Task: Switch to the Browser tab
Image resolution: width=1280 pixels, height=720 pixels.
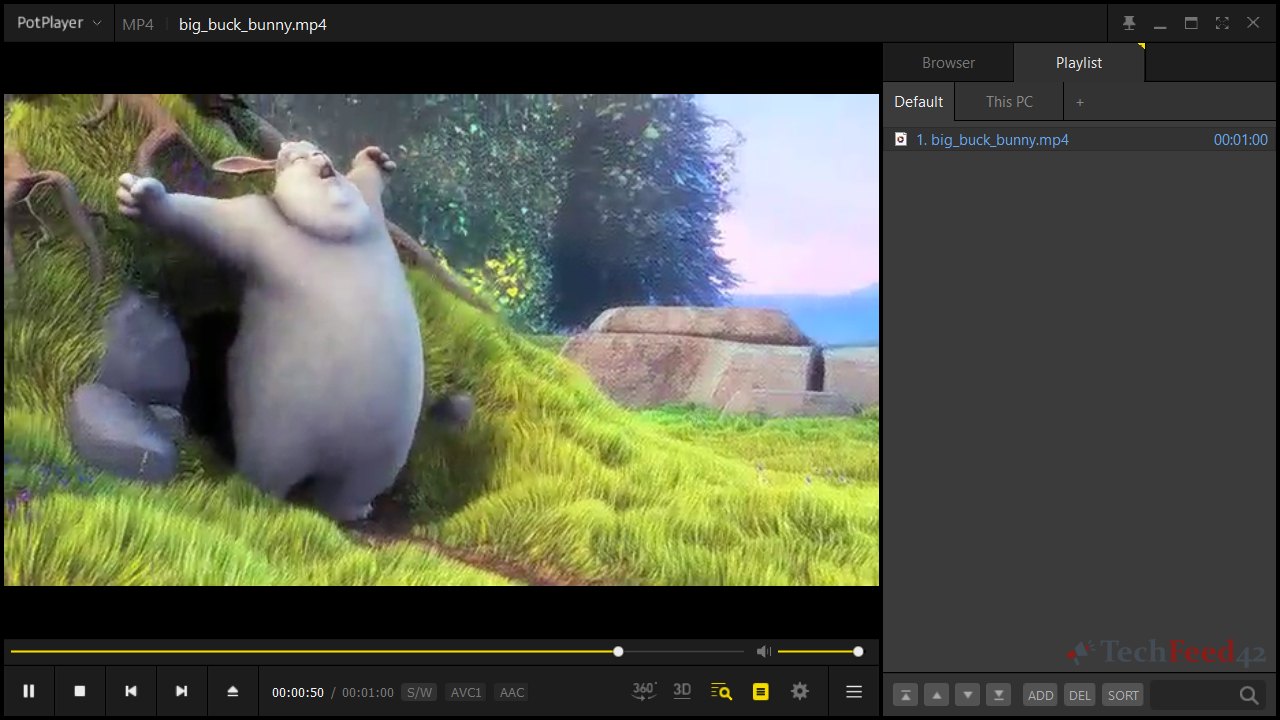Action: pos(948,62)
